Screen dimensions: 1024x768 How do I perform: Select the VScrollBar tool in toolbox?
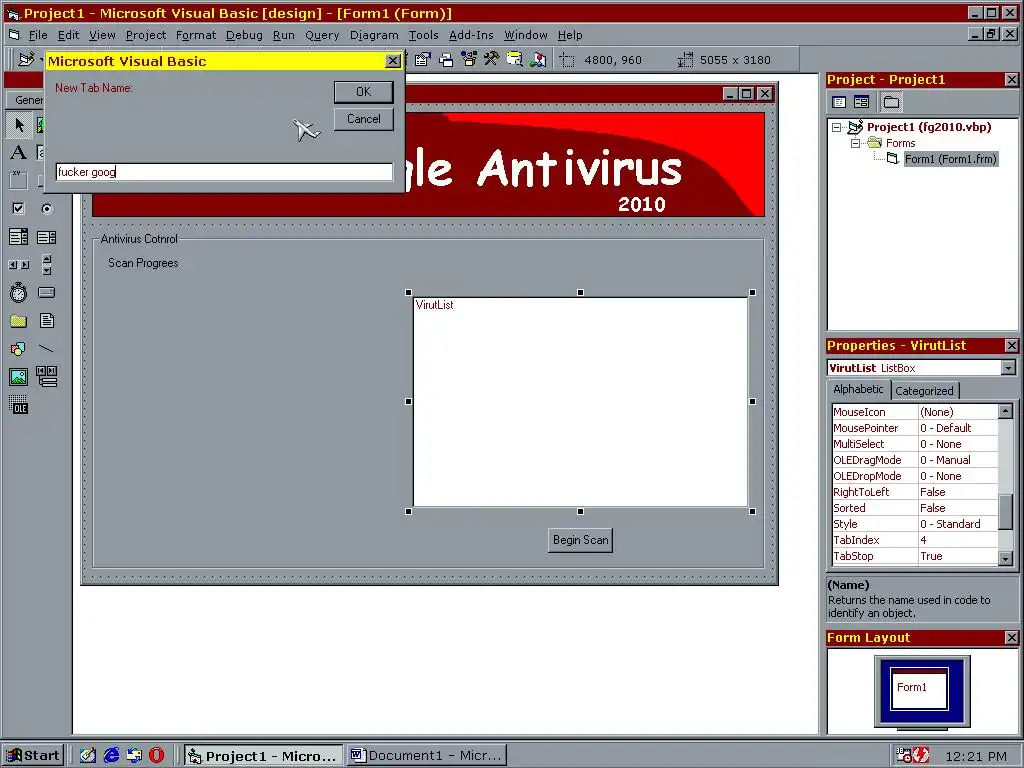[46, 264]
